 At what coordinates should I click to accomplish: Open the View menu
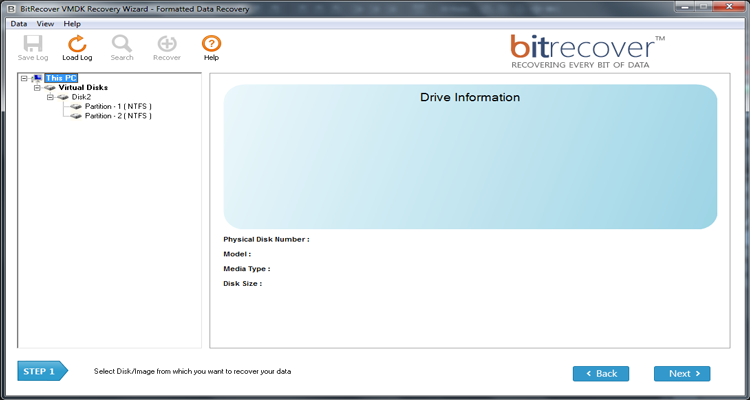45,23
